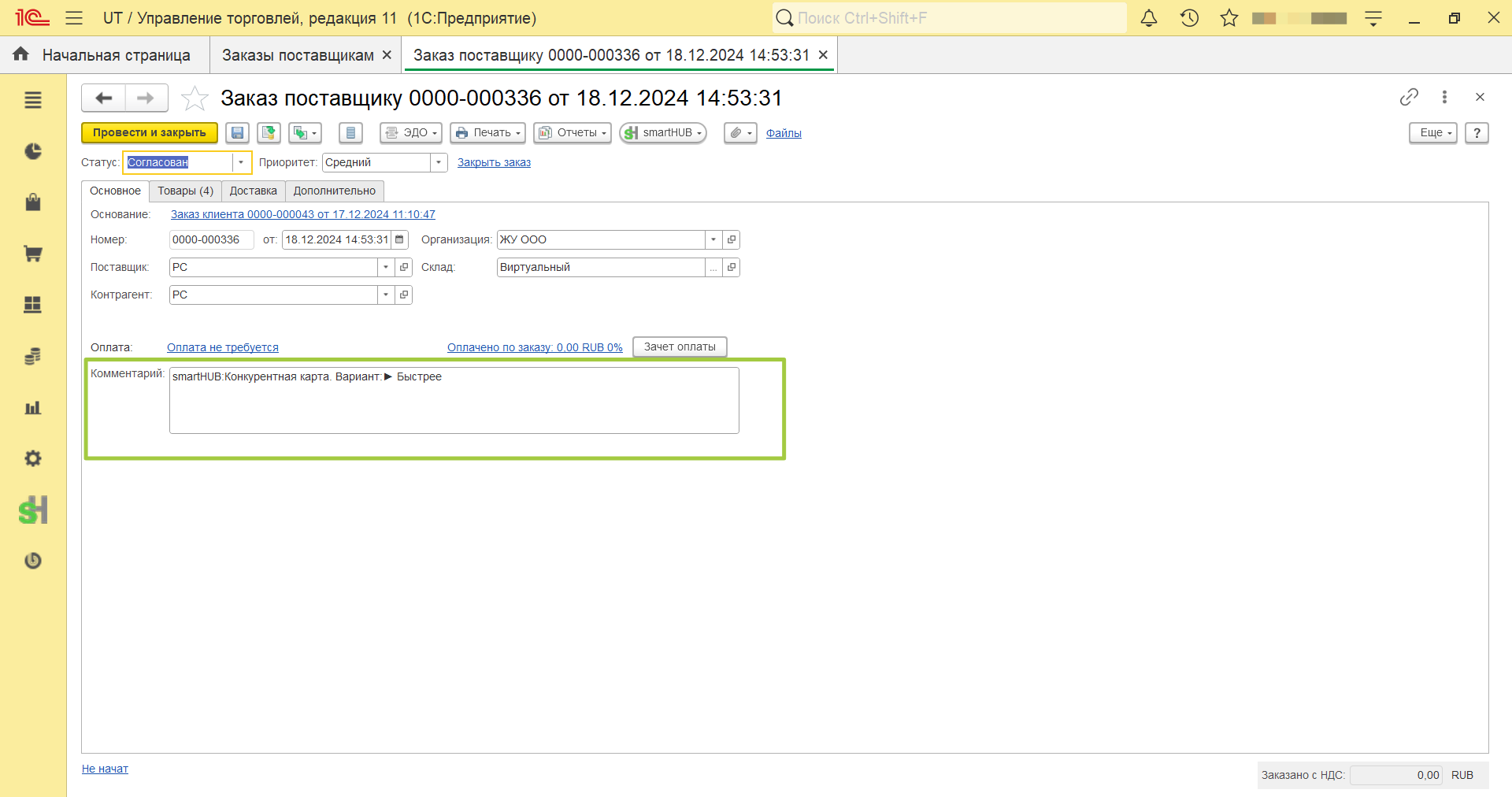
Task: Click into the Комментарий text field
Action: click(x=454, y=400)
